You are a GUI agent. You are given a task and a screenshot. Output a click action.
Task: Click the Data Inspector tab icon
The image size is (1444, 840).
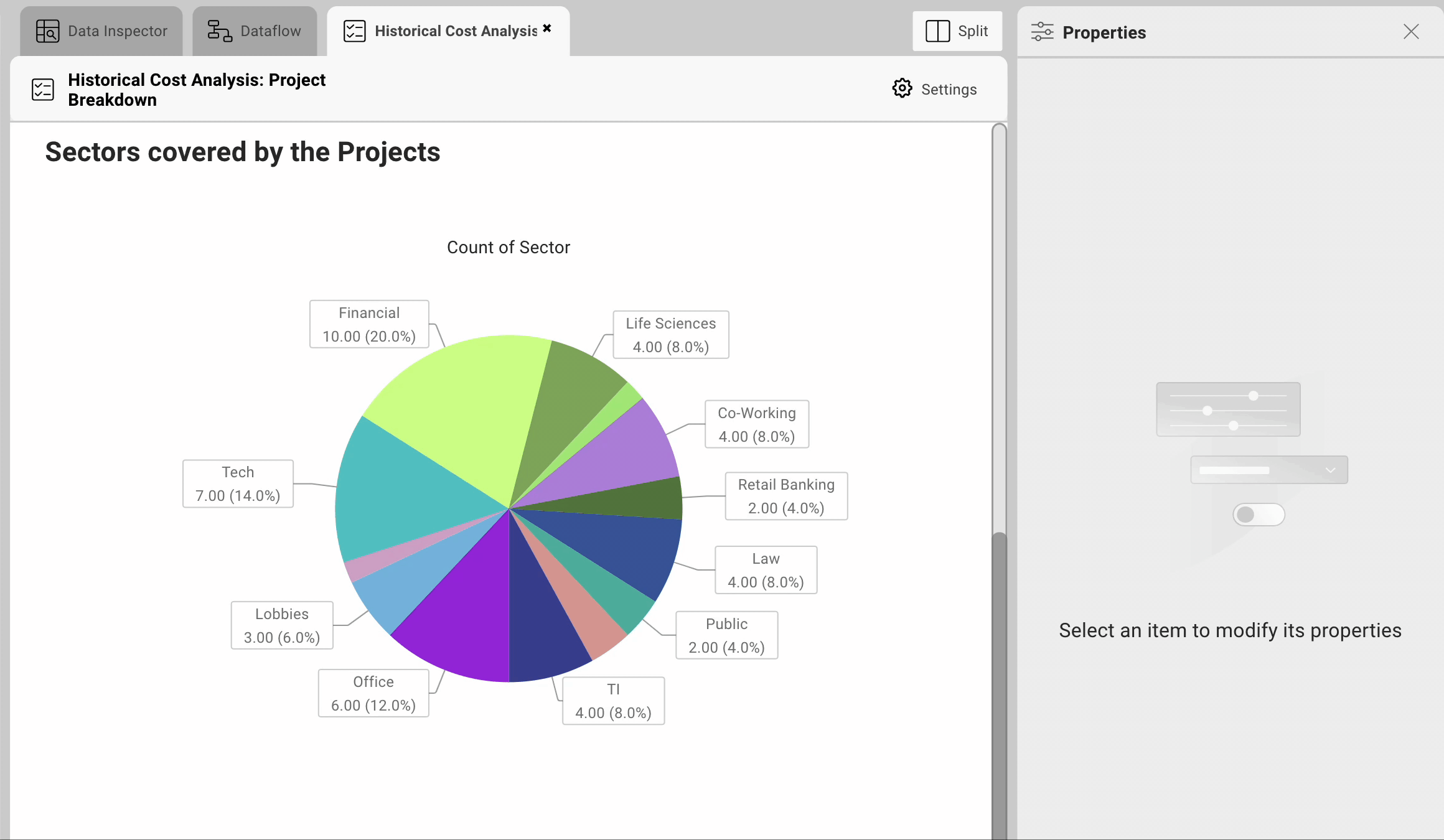47,31
